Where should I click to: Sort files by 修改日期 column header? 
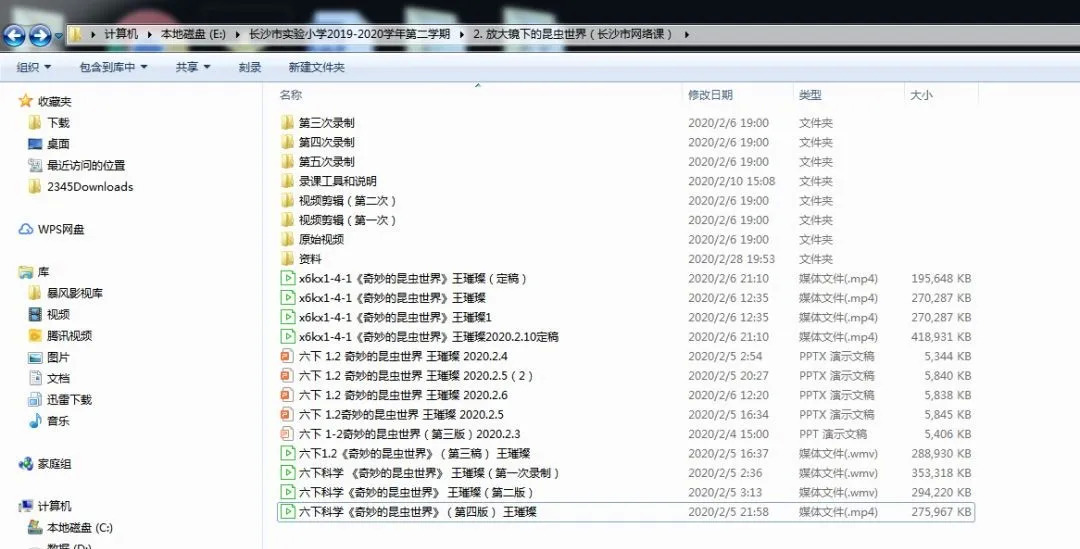click(x=710, y=95)
